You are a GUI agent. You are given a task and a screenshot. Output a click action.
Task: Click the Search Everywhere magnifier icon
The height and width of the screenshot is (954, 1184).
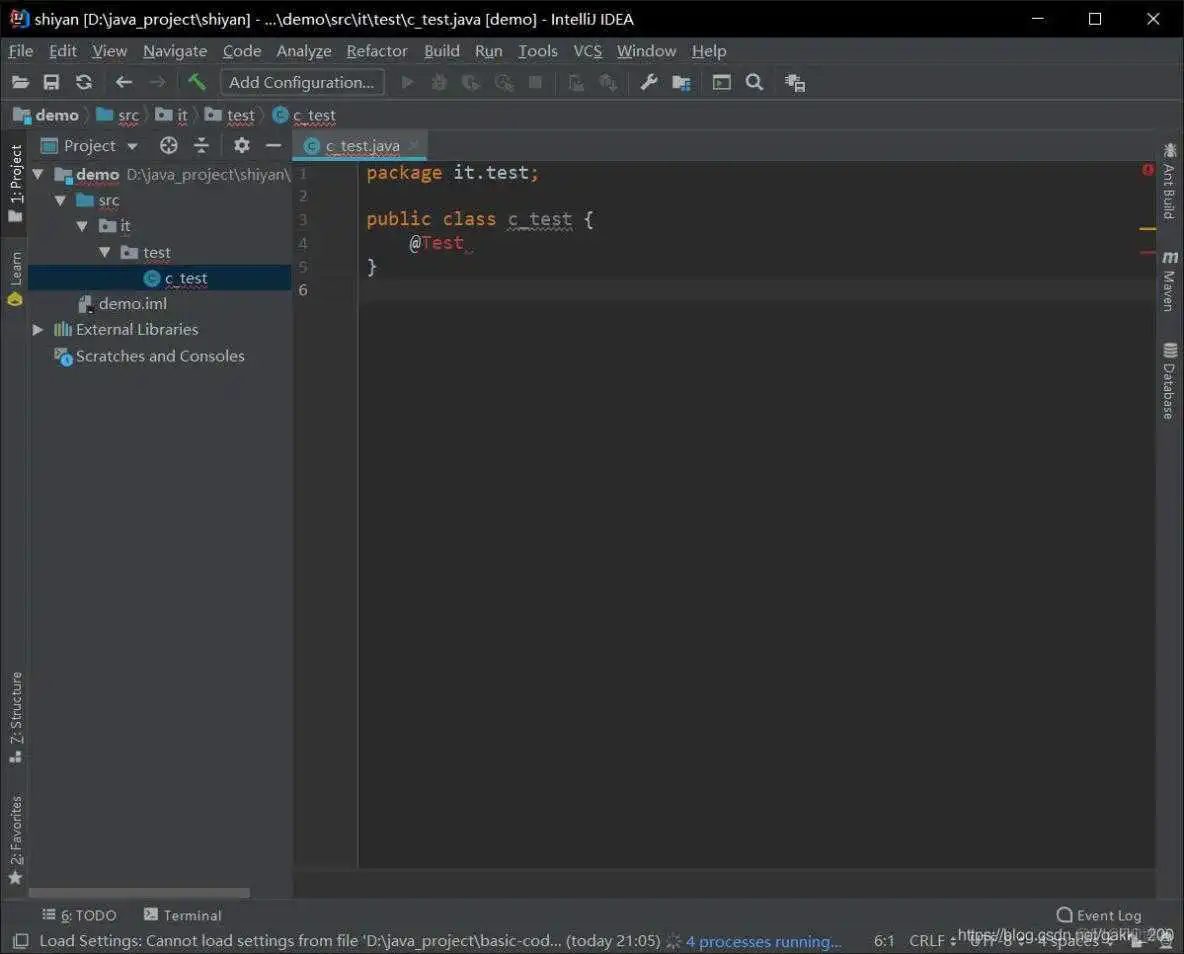click(754, 82)
